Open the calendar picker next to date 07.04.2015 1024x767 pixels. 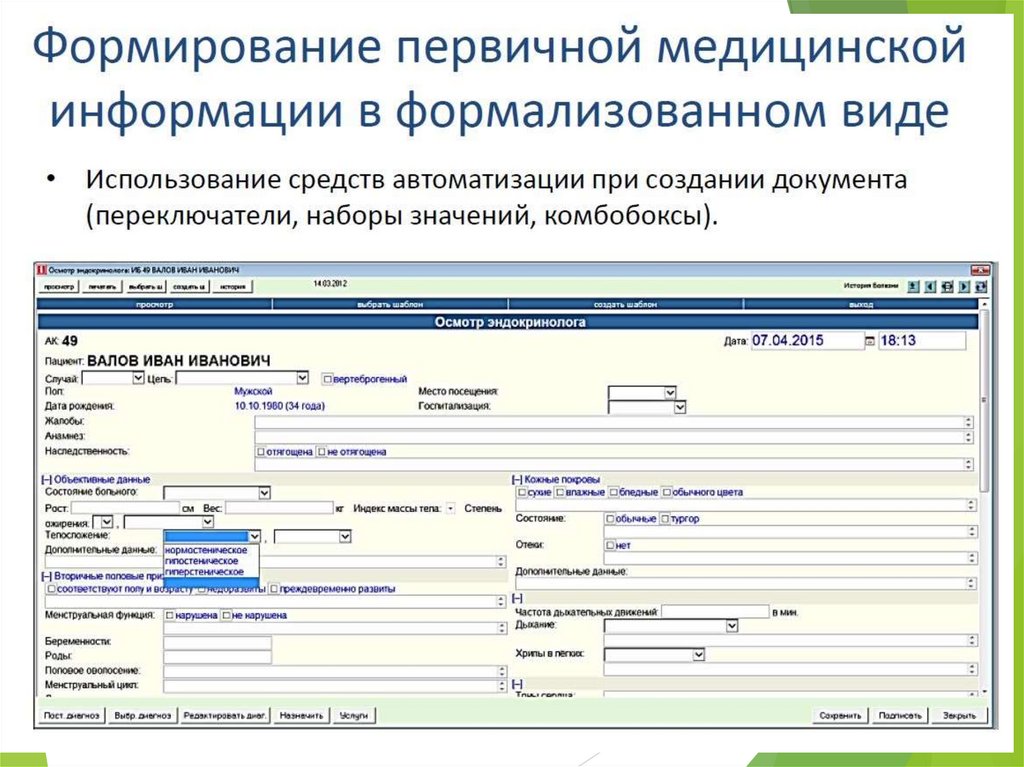[870, 341]
